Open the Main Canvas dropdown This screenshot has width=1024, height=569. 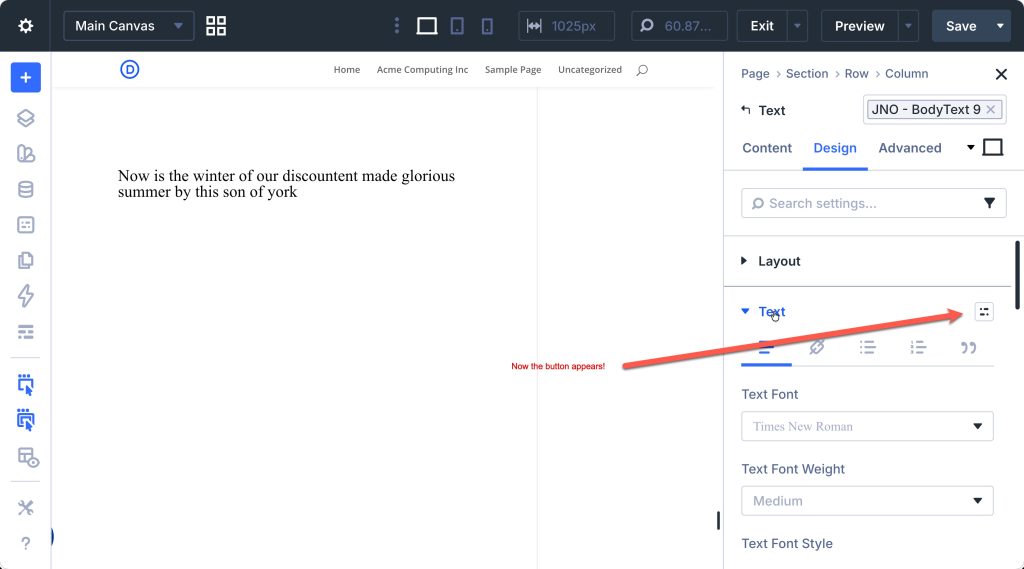point(129,26)
